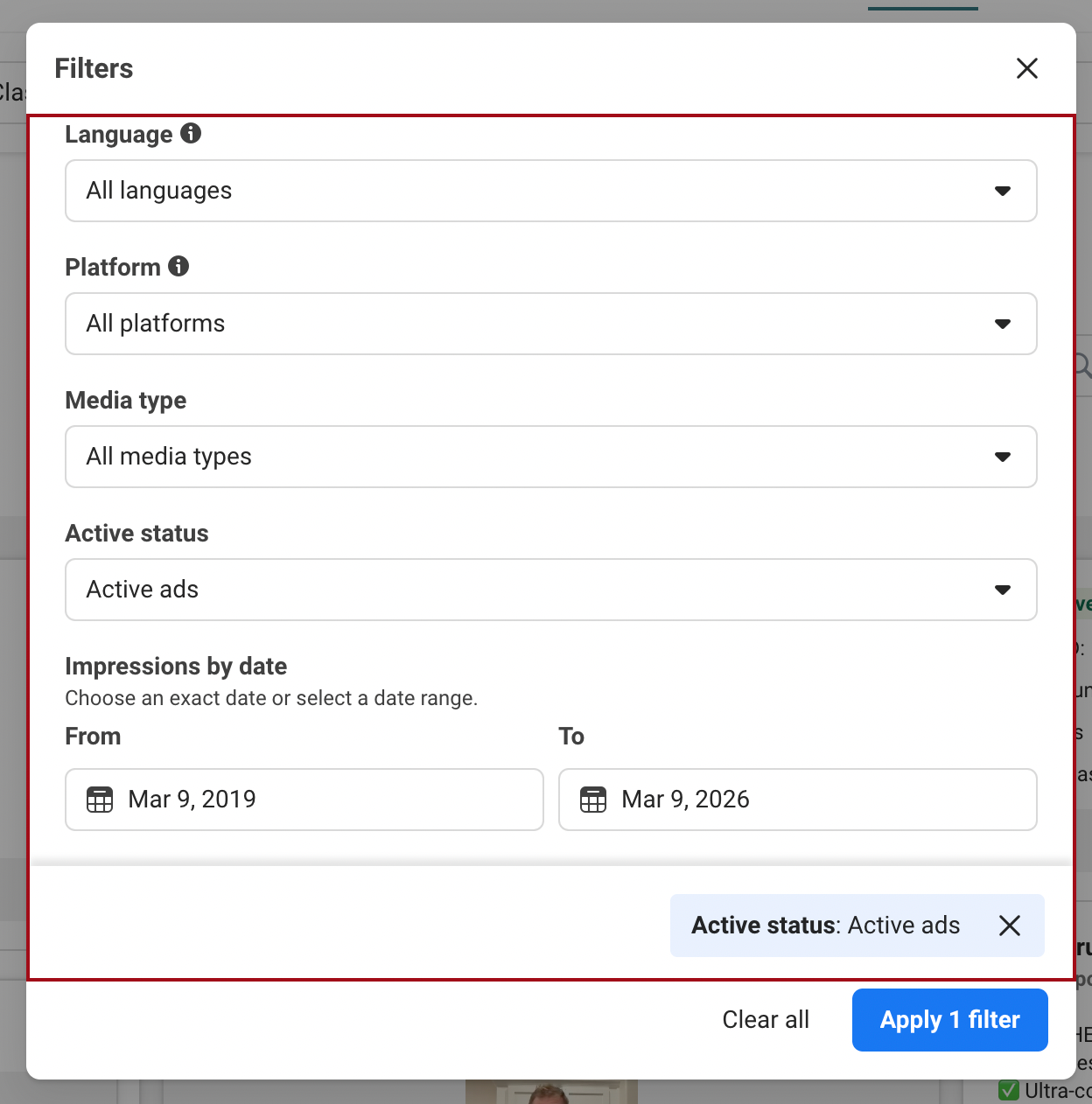Click the From date calendar icon

click(x=100, y=800)
